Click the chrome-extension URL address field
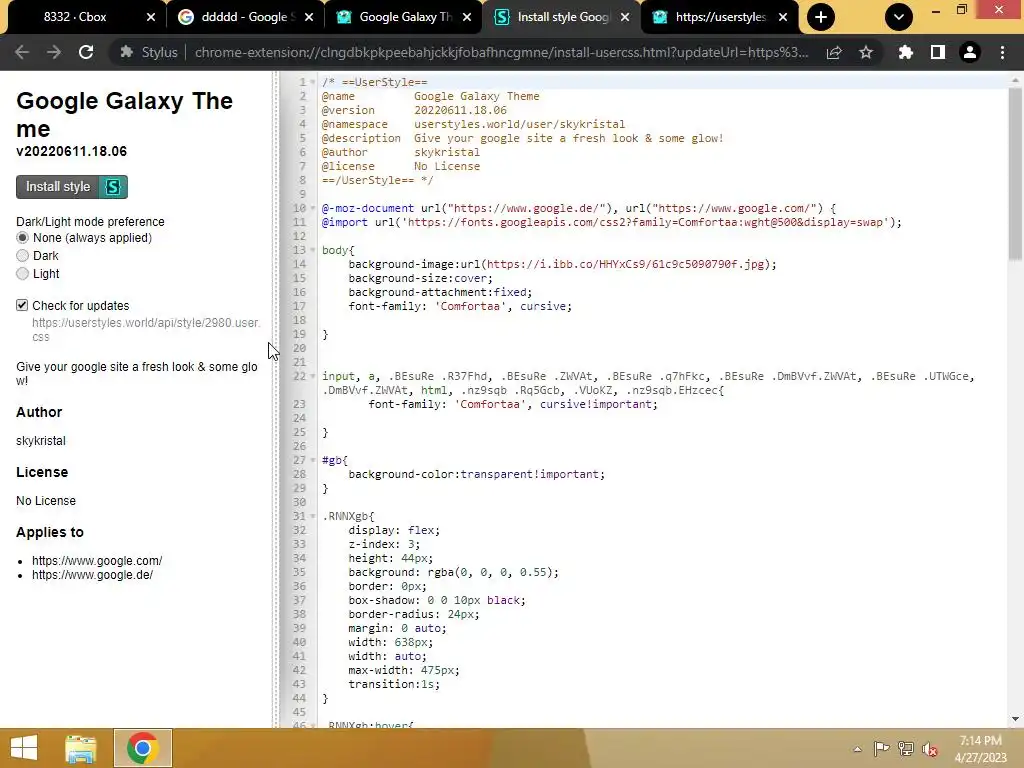 click(x=501, y=52)
